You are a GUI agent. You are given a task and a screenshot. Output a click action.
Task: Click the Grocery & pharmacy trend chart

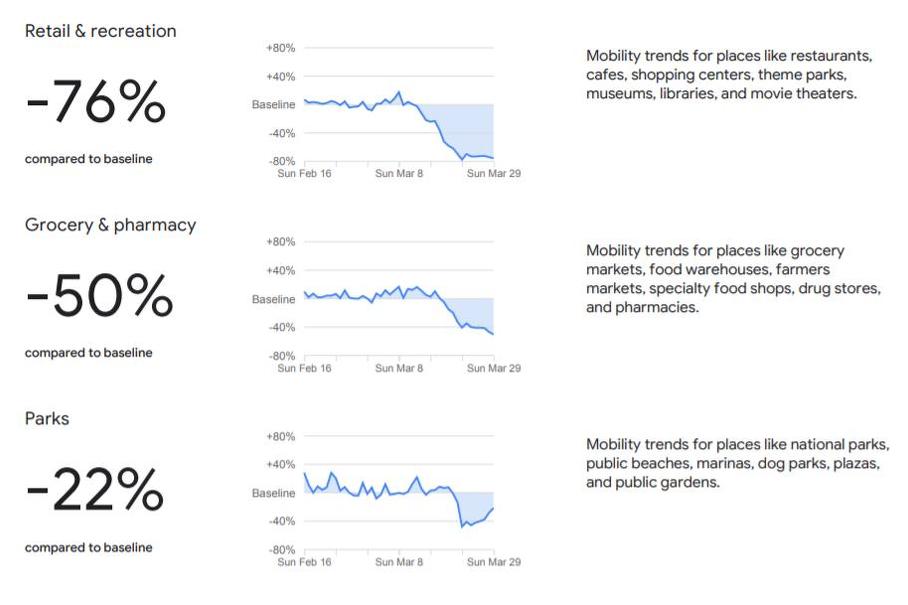coord(387,305)
